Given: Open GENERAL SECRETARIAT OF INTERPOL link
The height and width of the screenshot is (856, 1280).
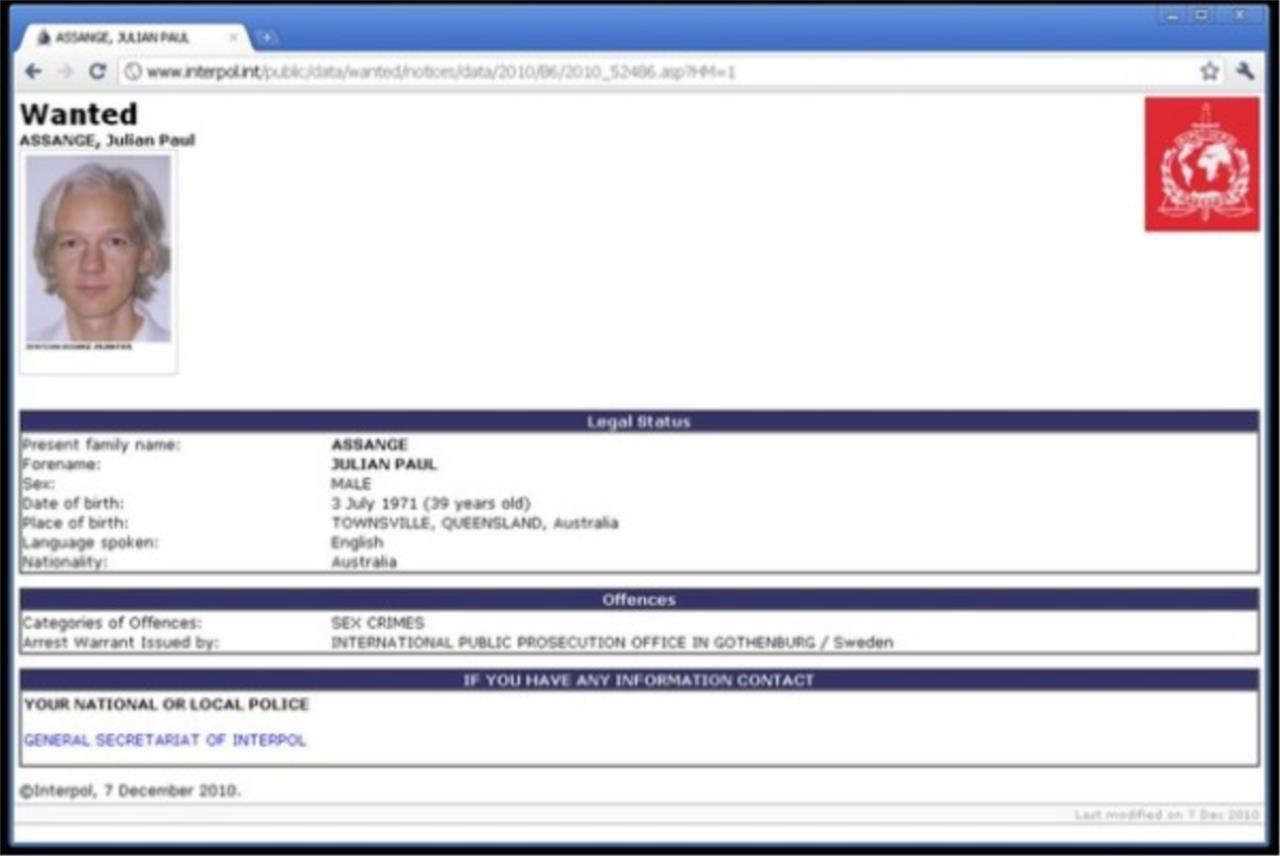Looking at the screenshot, I should [165, 741].
